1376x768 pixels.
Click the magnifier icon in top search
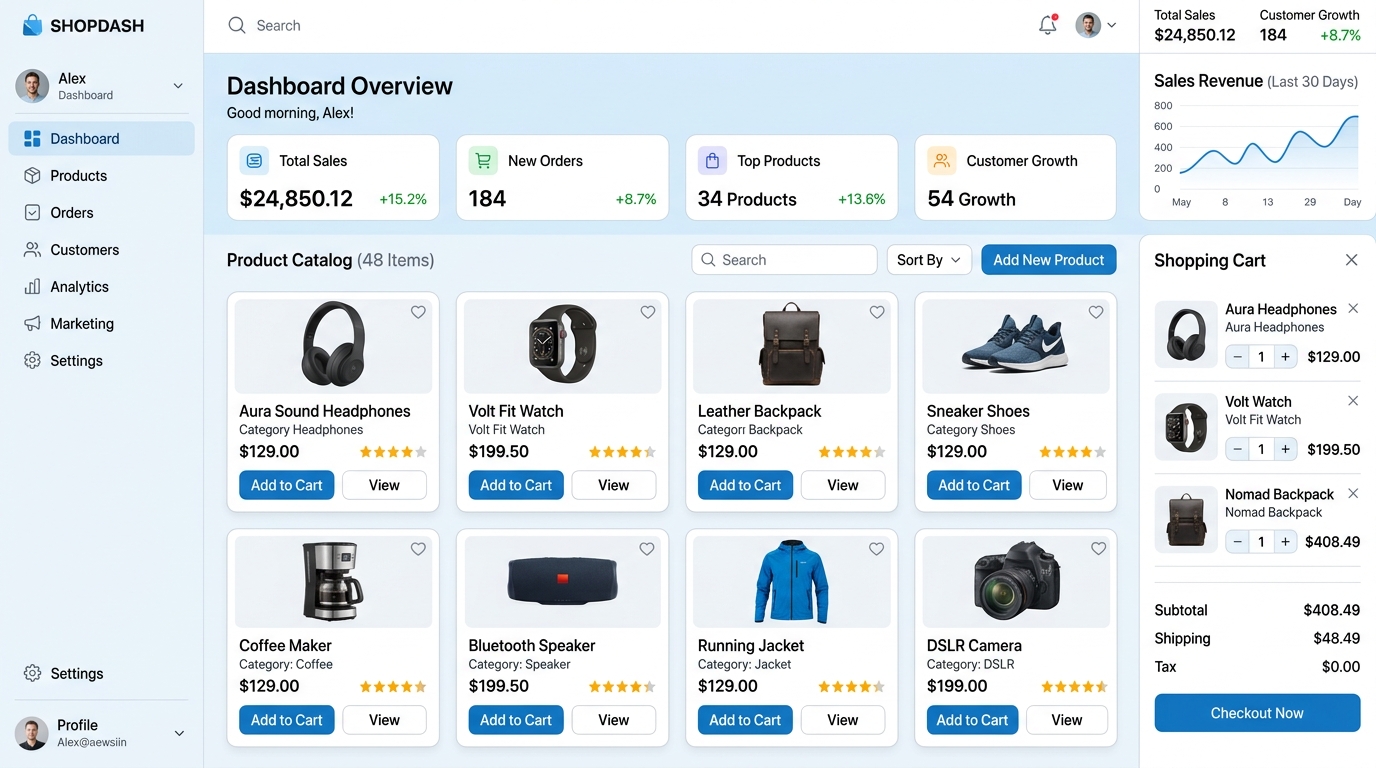tap(237, 25)
